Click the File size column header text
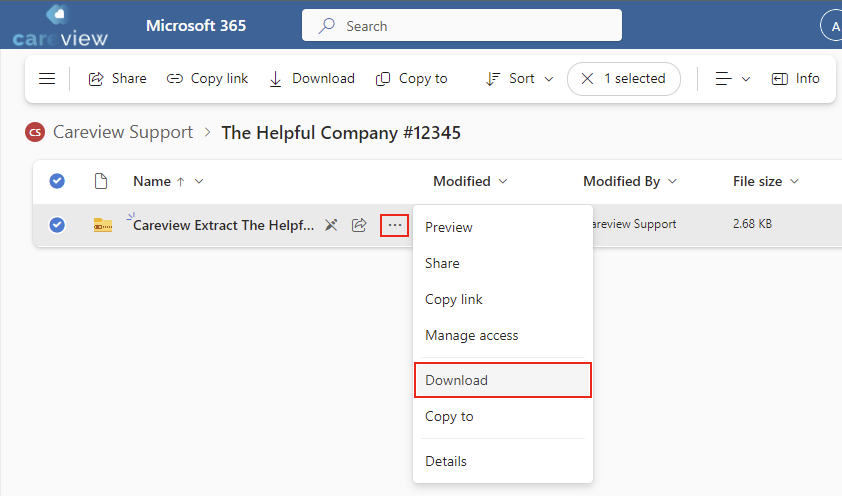The height and width of the screenshot is (496, 842). 757,181
